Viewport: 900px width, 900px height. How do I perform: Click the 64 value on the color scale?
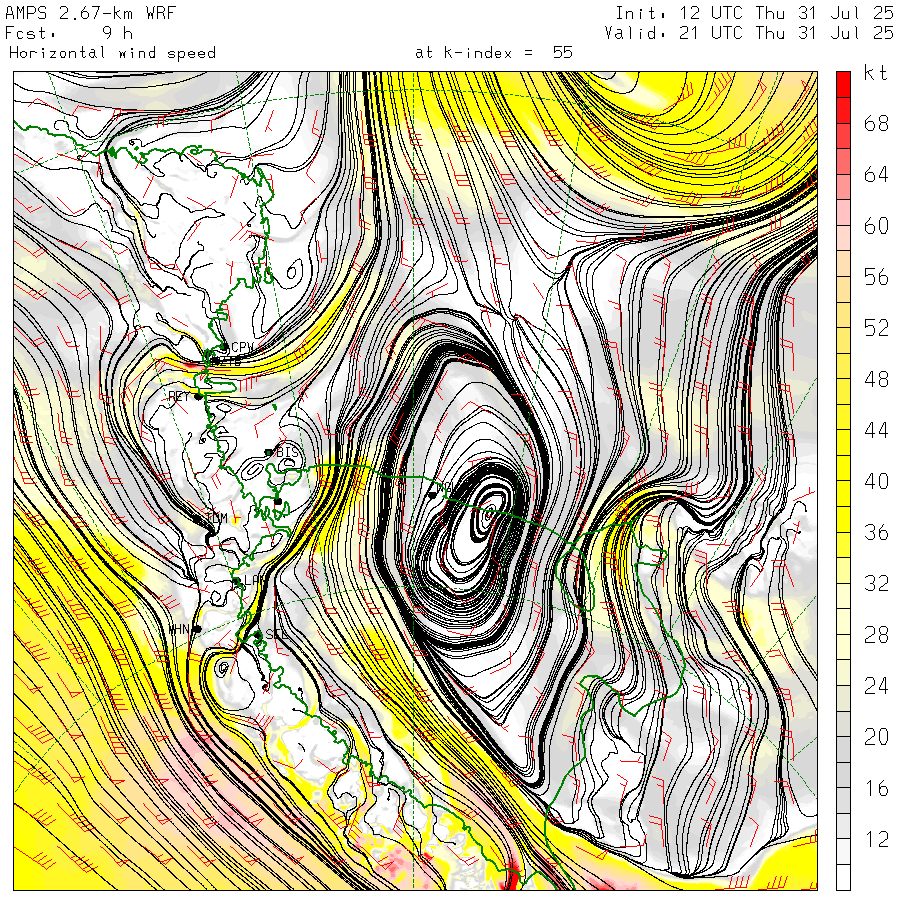coord(876,174)
